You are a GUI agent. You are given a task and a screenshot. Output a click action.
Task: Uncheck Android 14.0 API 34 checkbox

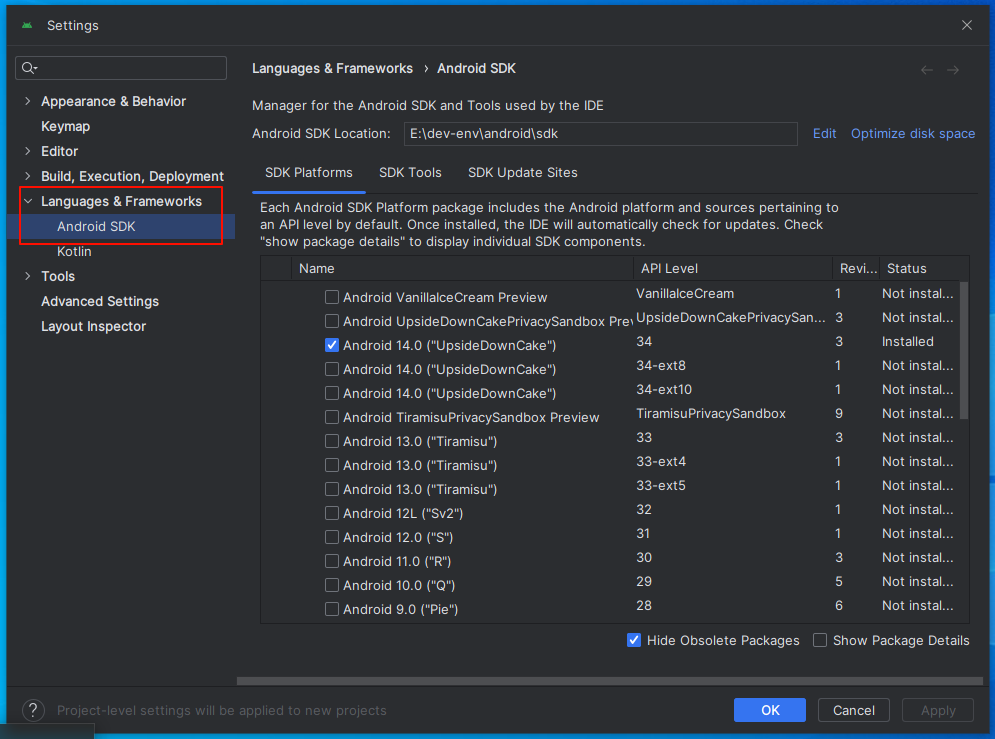pyautogui.click(x=331, y=345)
